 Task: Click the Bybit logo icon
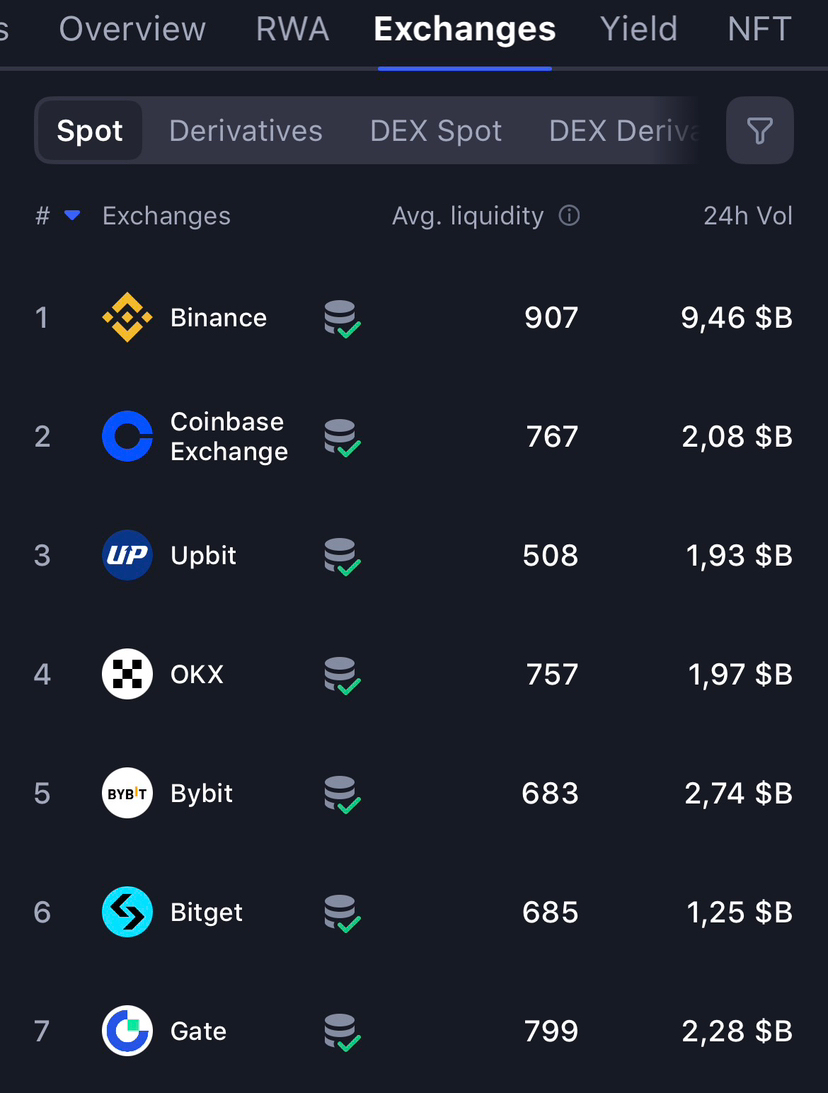(x=127, y=793)
